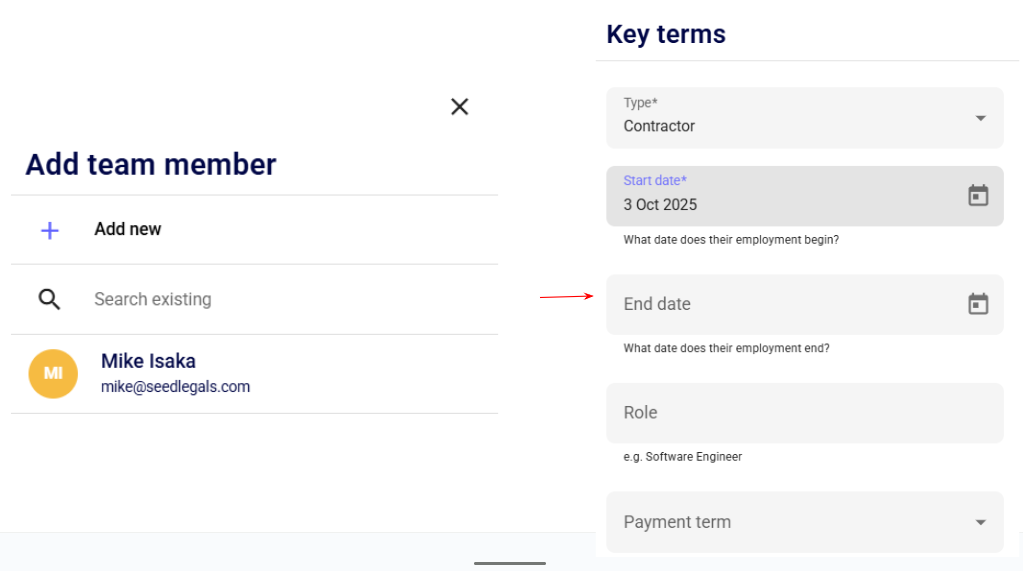Click the Key terms heading
The width and height of the screenshot is (1023, 571).
coord(666,34)
